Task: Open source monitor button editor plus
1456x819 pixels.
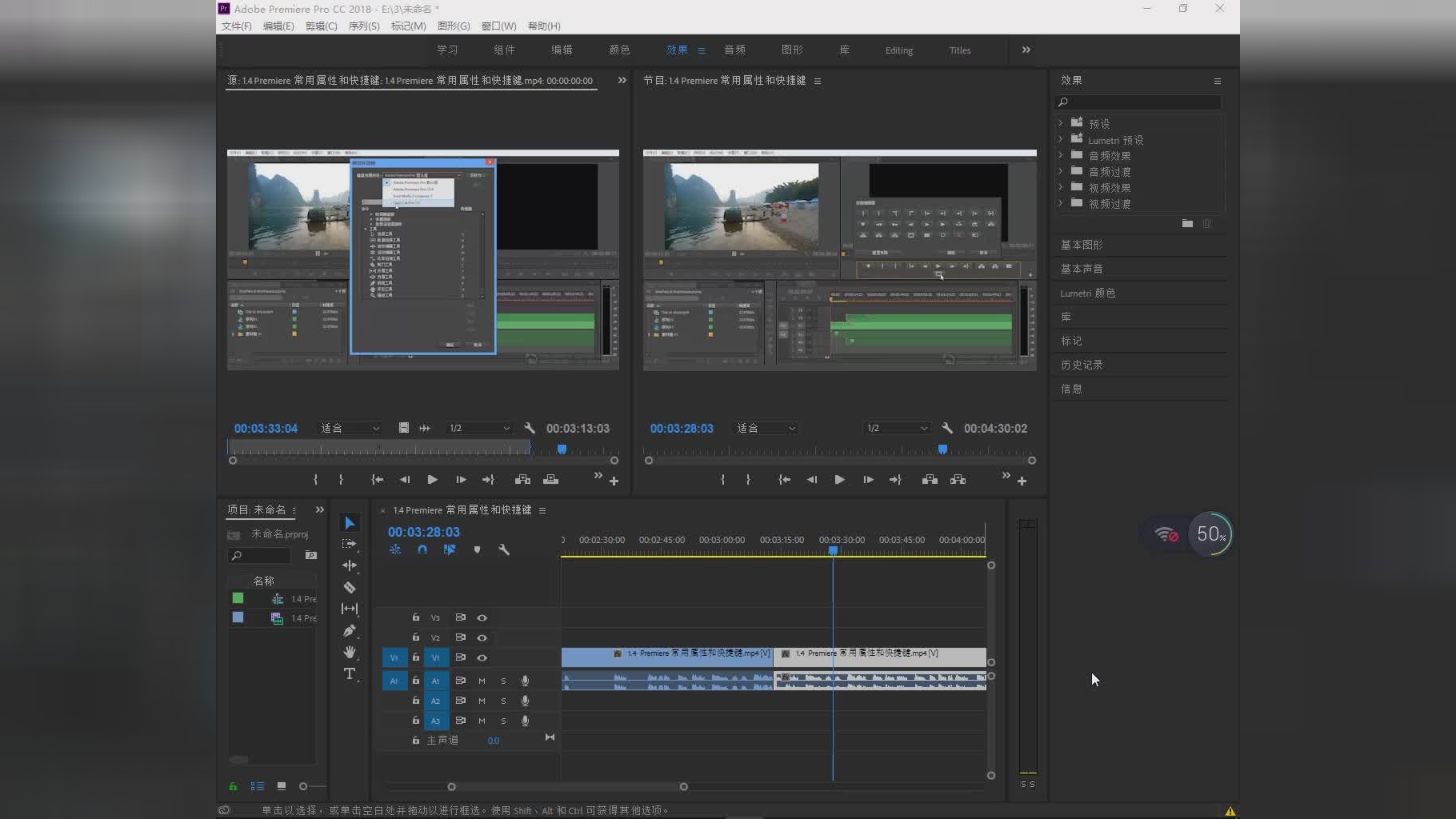Action: pyautogui.click(x=614, y=481)
